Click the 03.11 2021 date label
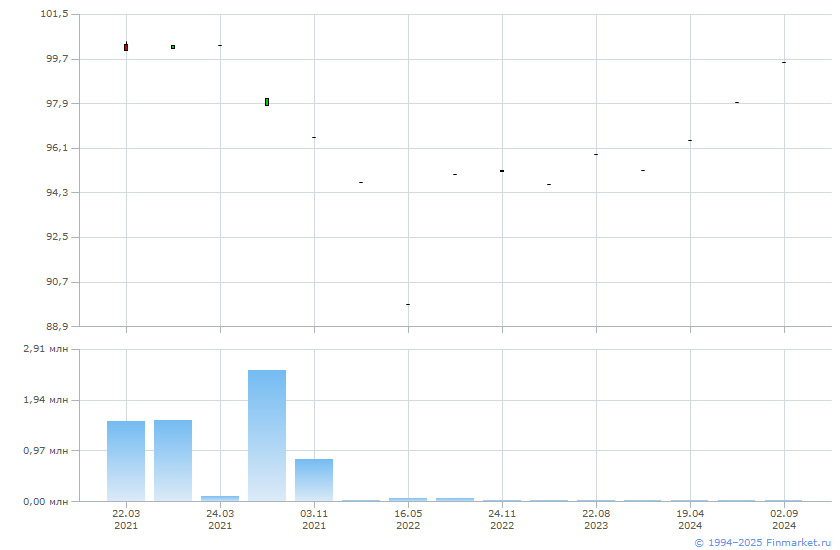 pos(314,519)
